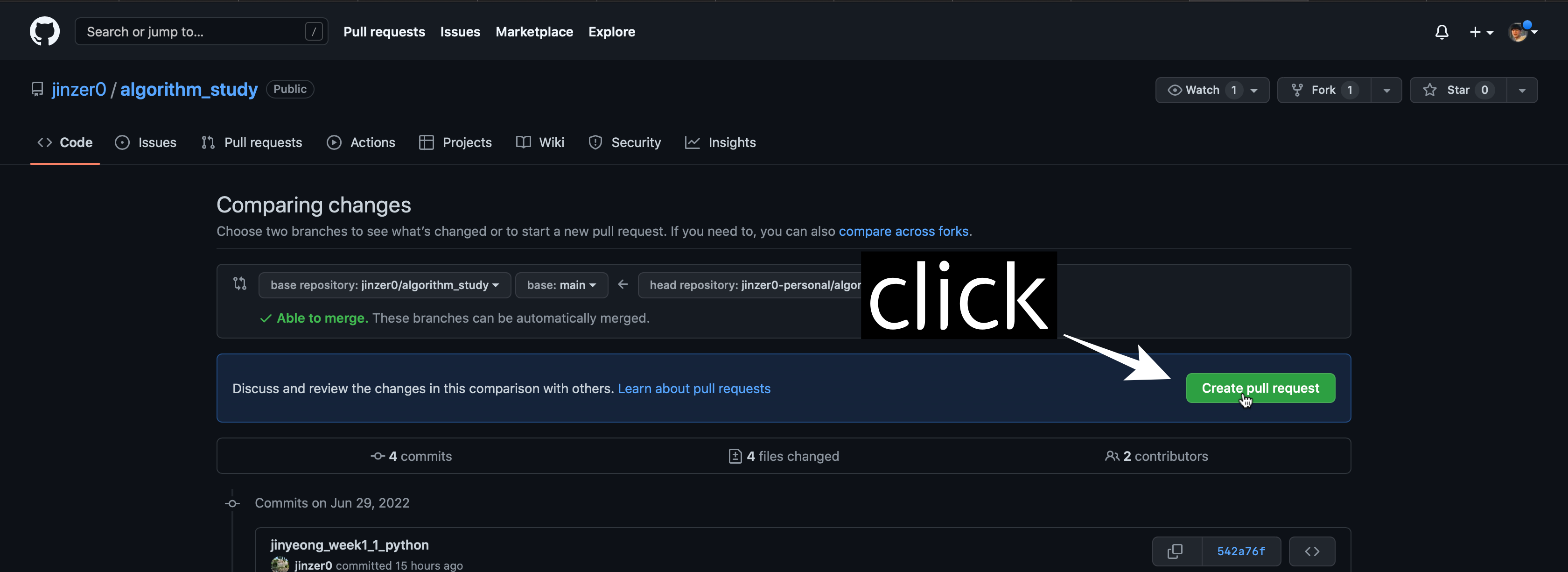Open the Insights tab
Image resolution: width=1568 pixels, height=572 pixels.
[x=720, y=142]
